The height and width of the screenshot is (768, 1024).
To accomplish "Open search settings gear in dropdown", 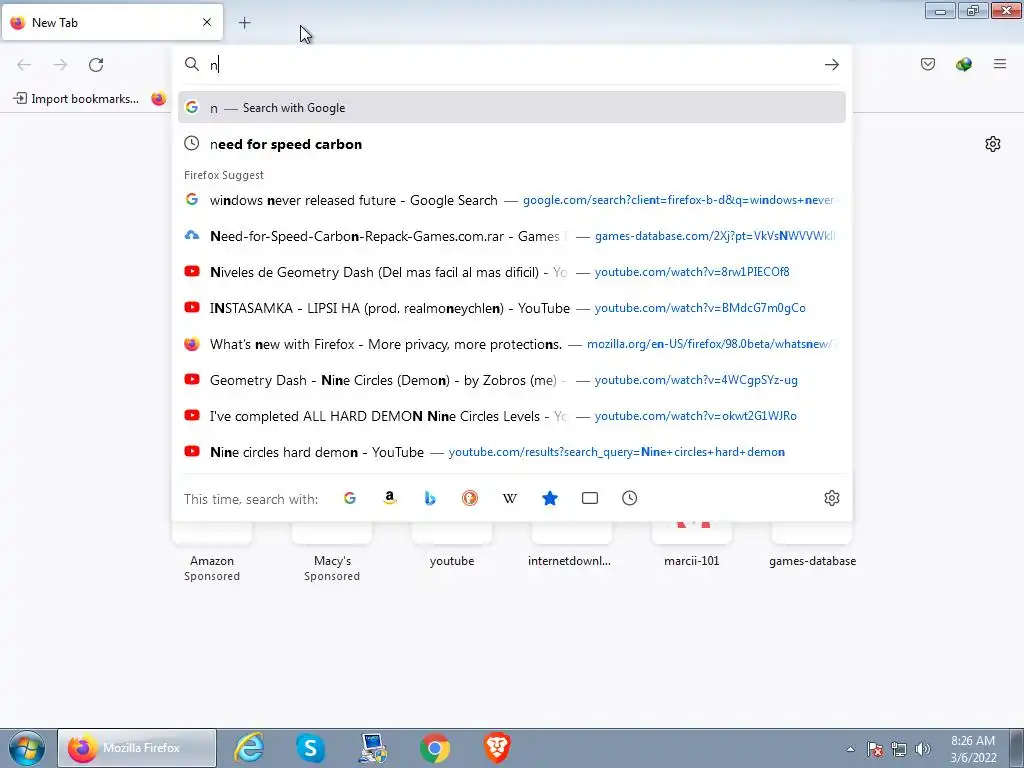I will (x=831, y=498).
